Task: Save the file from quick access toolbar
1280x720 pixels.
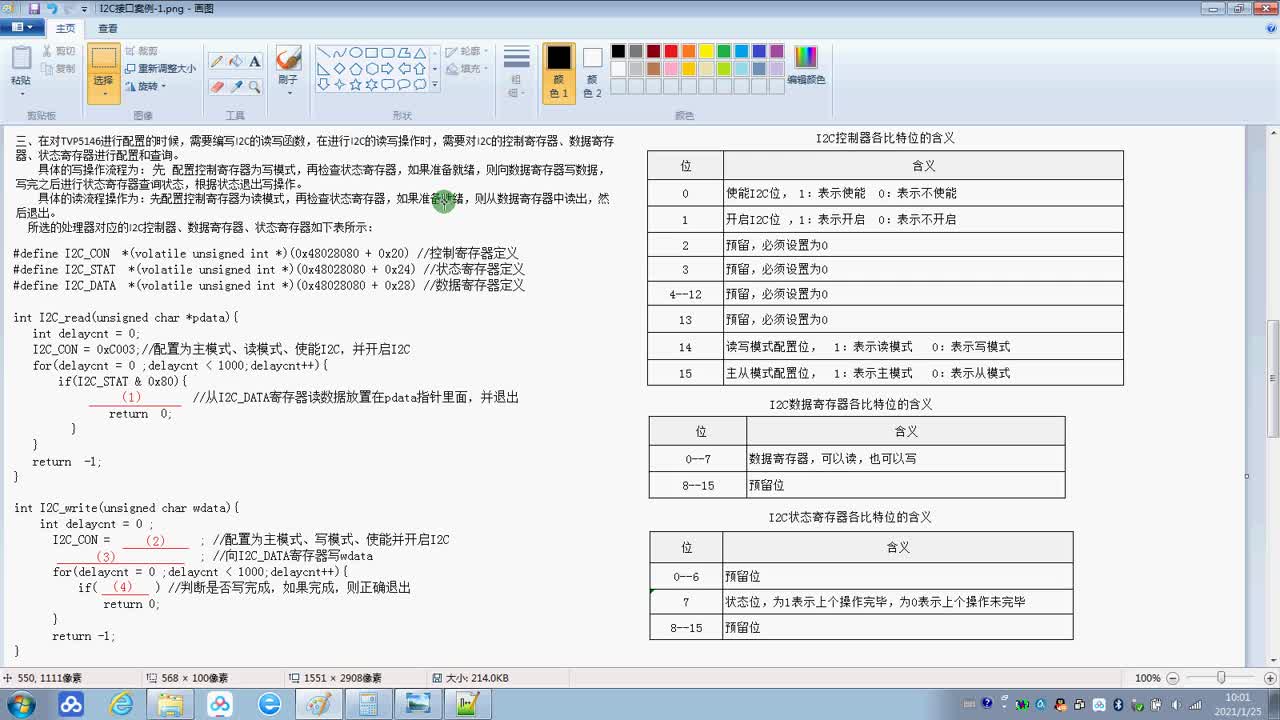Action: (34, 9)
